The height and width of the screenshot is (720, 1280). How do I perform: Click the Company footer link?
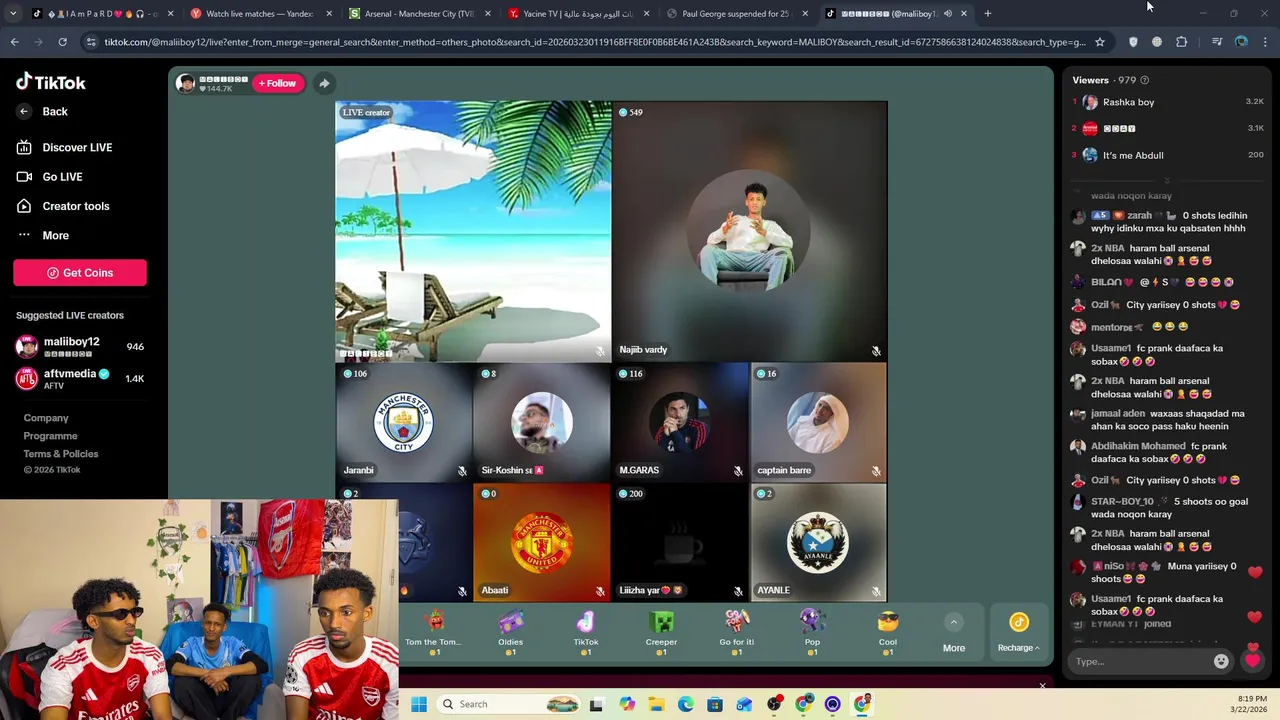click(46, 418)
